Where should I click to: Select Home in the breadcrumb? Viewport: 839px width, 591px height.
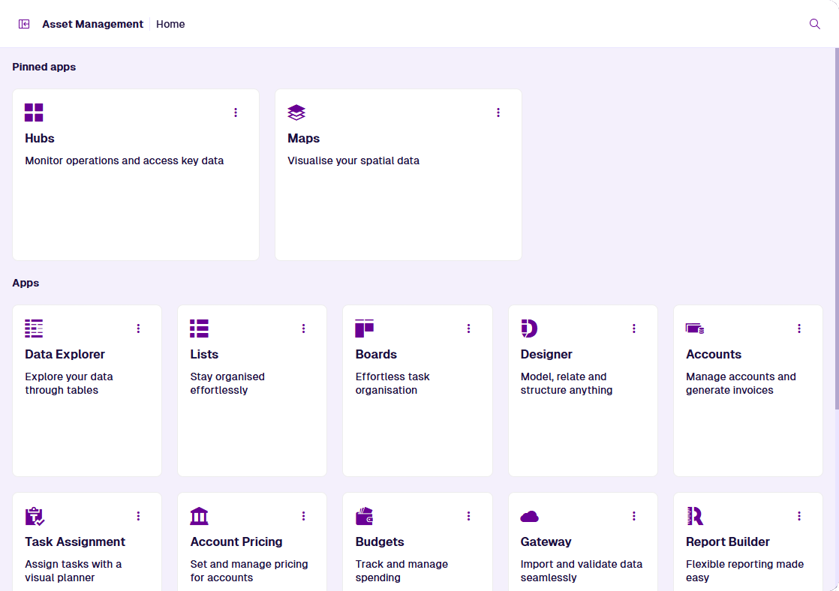[170, 24]
